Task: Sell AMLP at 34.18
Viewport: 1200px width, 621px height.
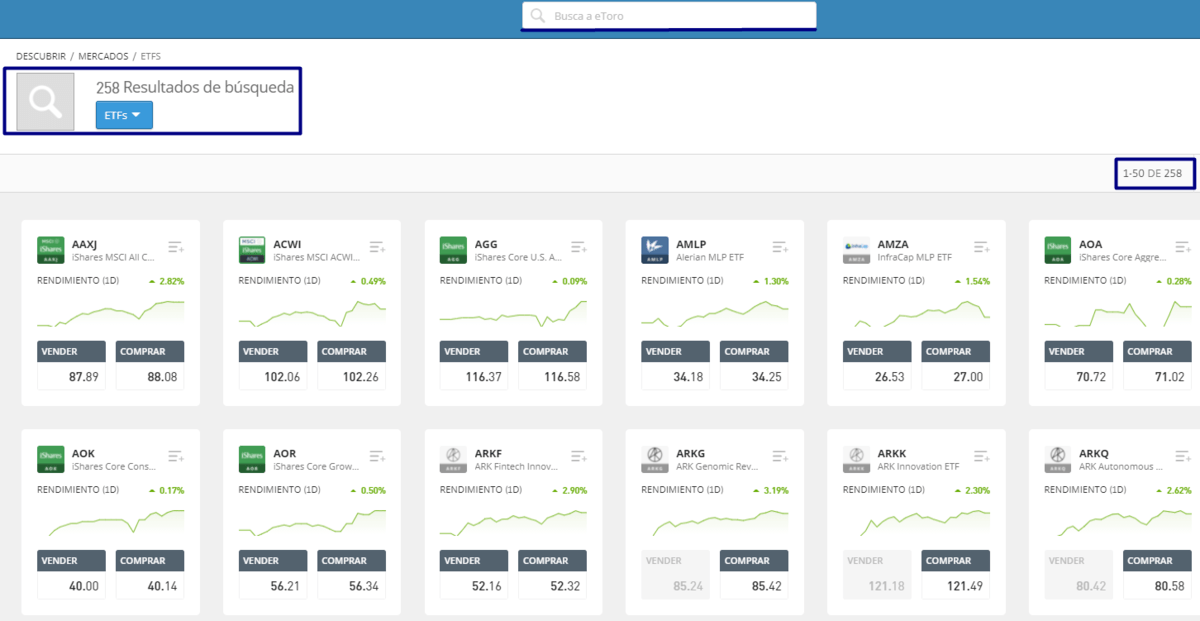Action: click(677, 365)
